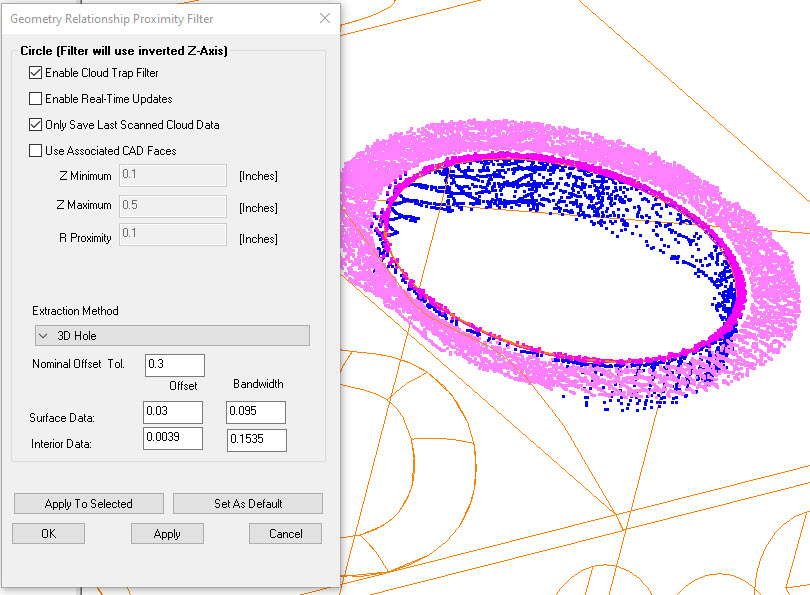Open the Extraction Method 3D Hole dropdown
Screen dimensions: 810x595
click(170, 335)
